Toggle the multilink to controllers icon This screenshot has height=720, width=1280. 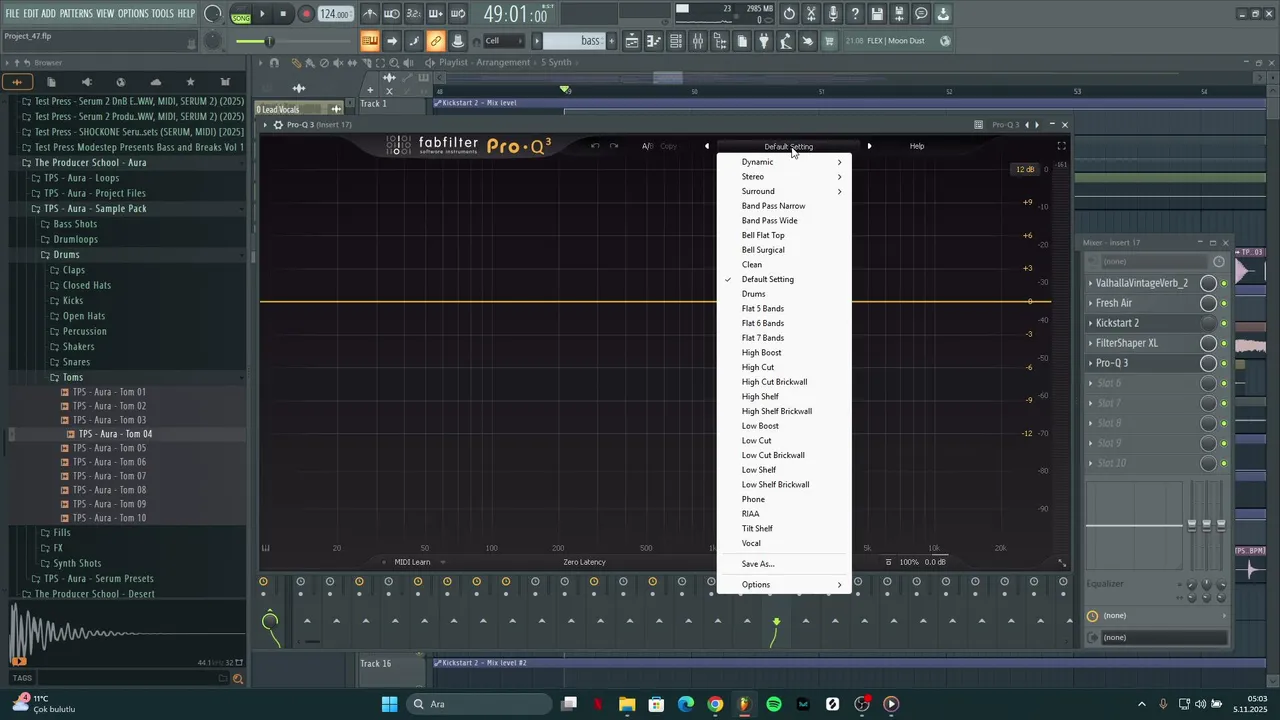435,41
